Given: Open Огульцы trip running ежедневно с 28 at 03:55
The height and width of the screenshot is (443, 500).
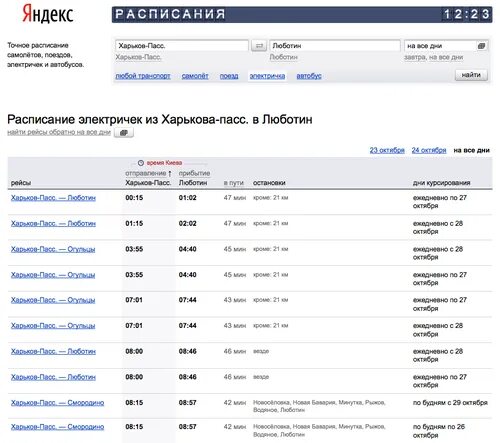Looking at the screenshot, I should tap(53, 249).
